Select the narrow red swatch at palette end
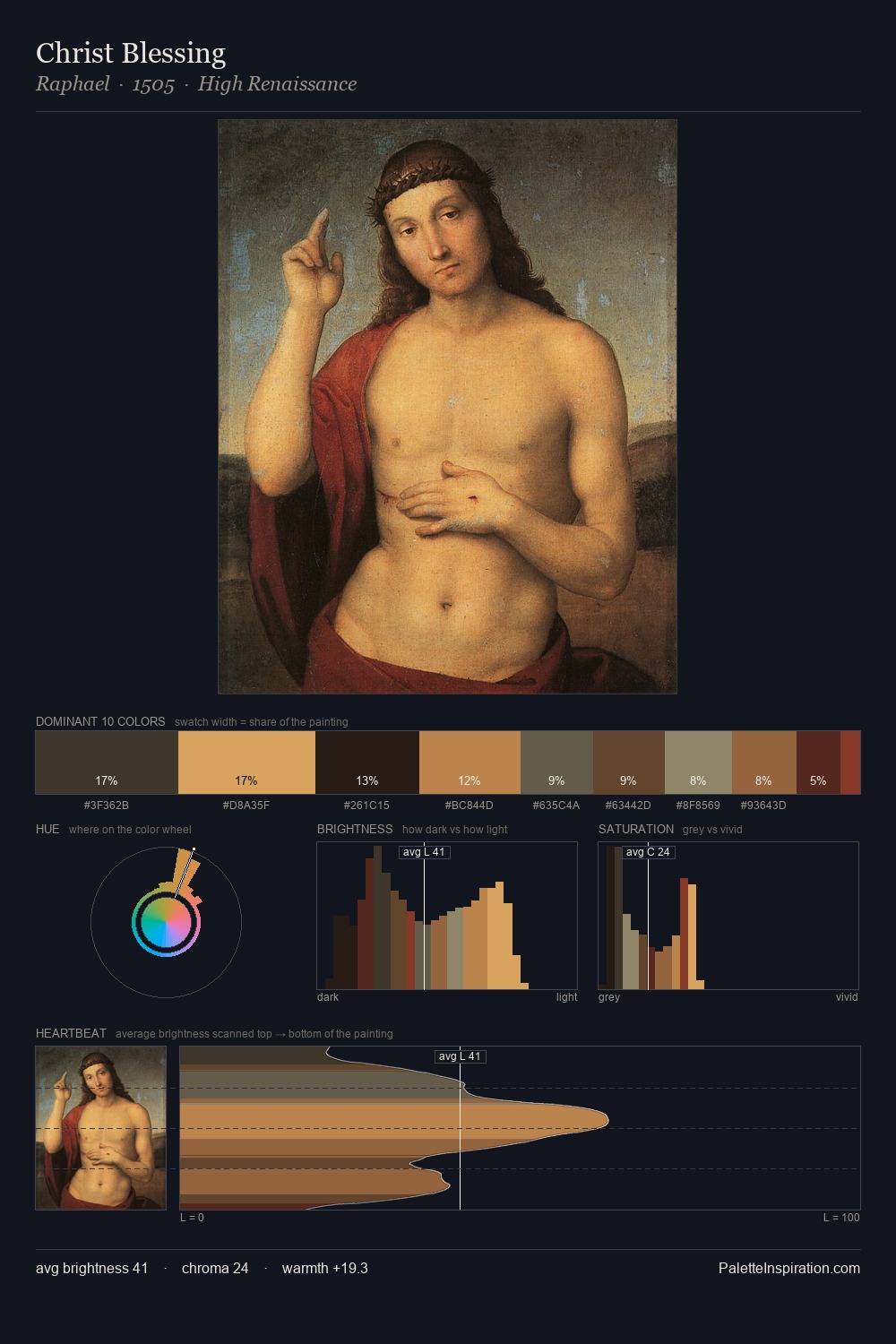Image resolution: width=896 pixels, height=1344 pixels. [x=850, y=762]
